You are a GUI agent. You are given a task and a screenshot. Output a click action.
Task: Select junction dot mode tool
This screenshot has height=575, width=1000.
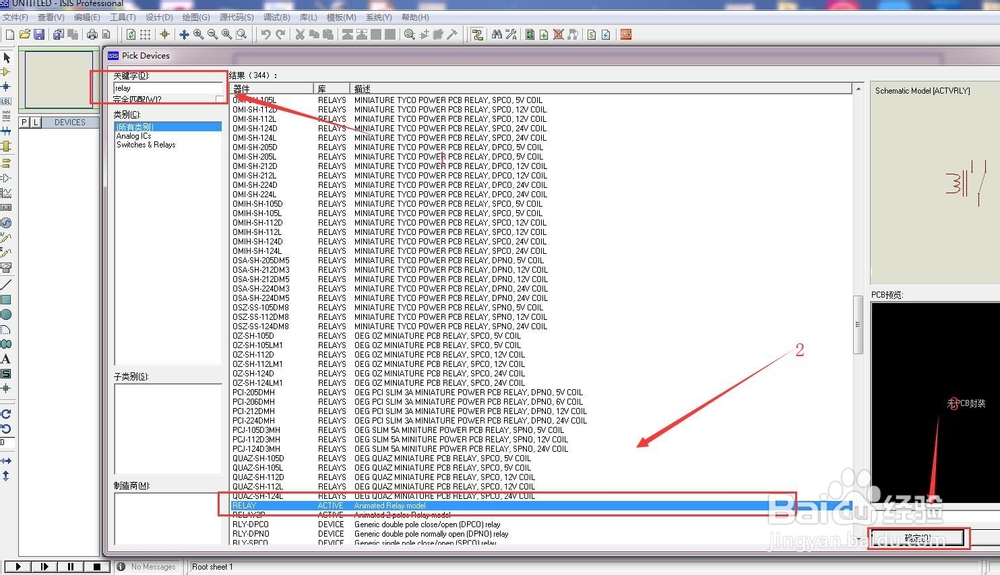6,87
